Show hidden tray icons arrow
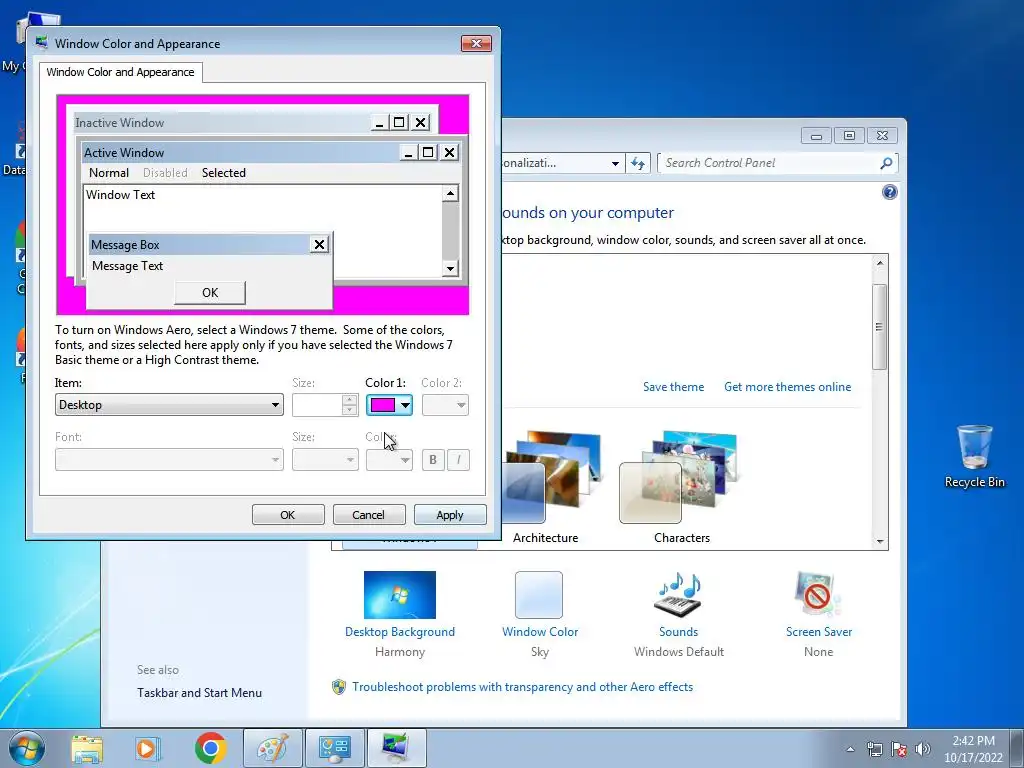1024x768 pixels. tap(850, 749)
